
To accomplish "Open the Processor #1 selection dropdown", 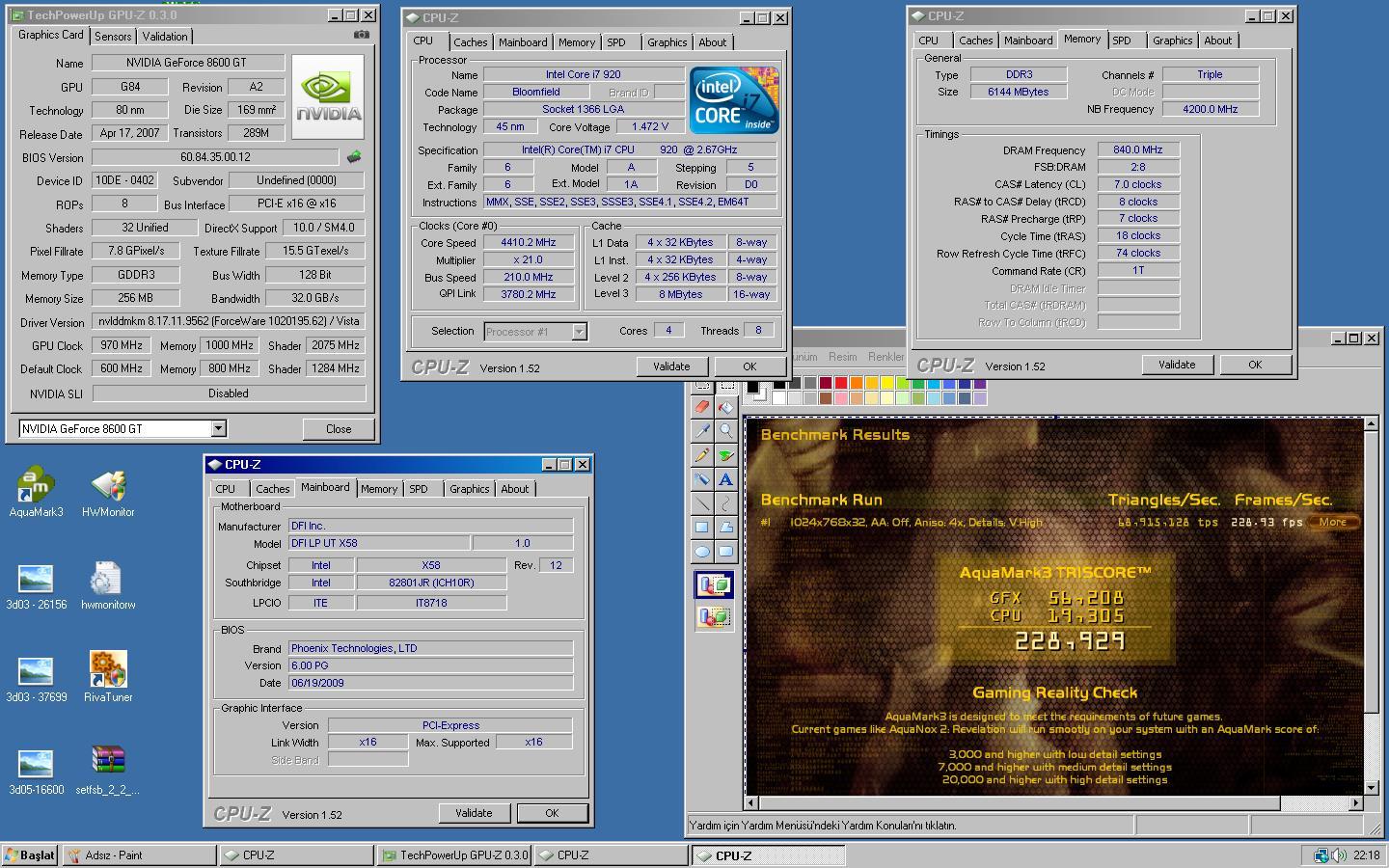I will 579,332.
